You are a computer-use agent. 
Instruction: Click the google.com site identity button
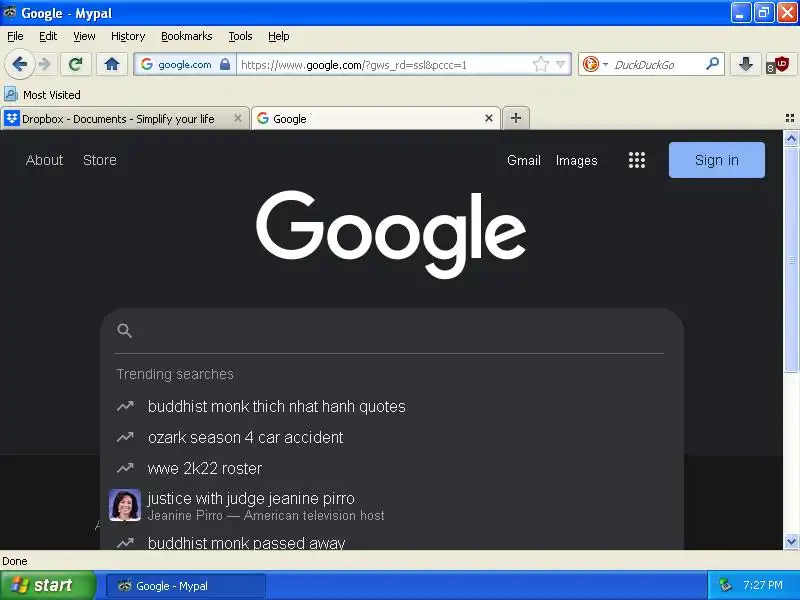click(185, 64)
